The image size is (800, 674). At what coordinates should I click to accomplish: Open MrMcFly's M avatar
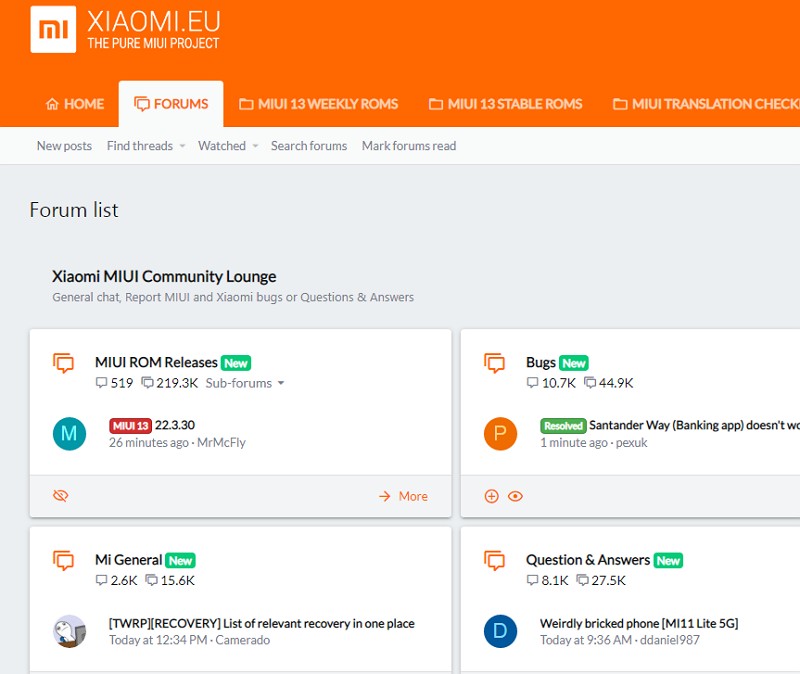[x=69, y=434]
